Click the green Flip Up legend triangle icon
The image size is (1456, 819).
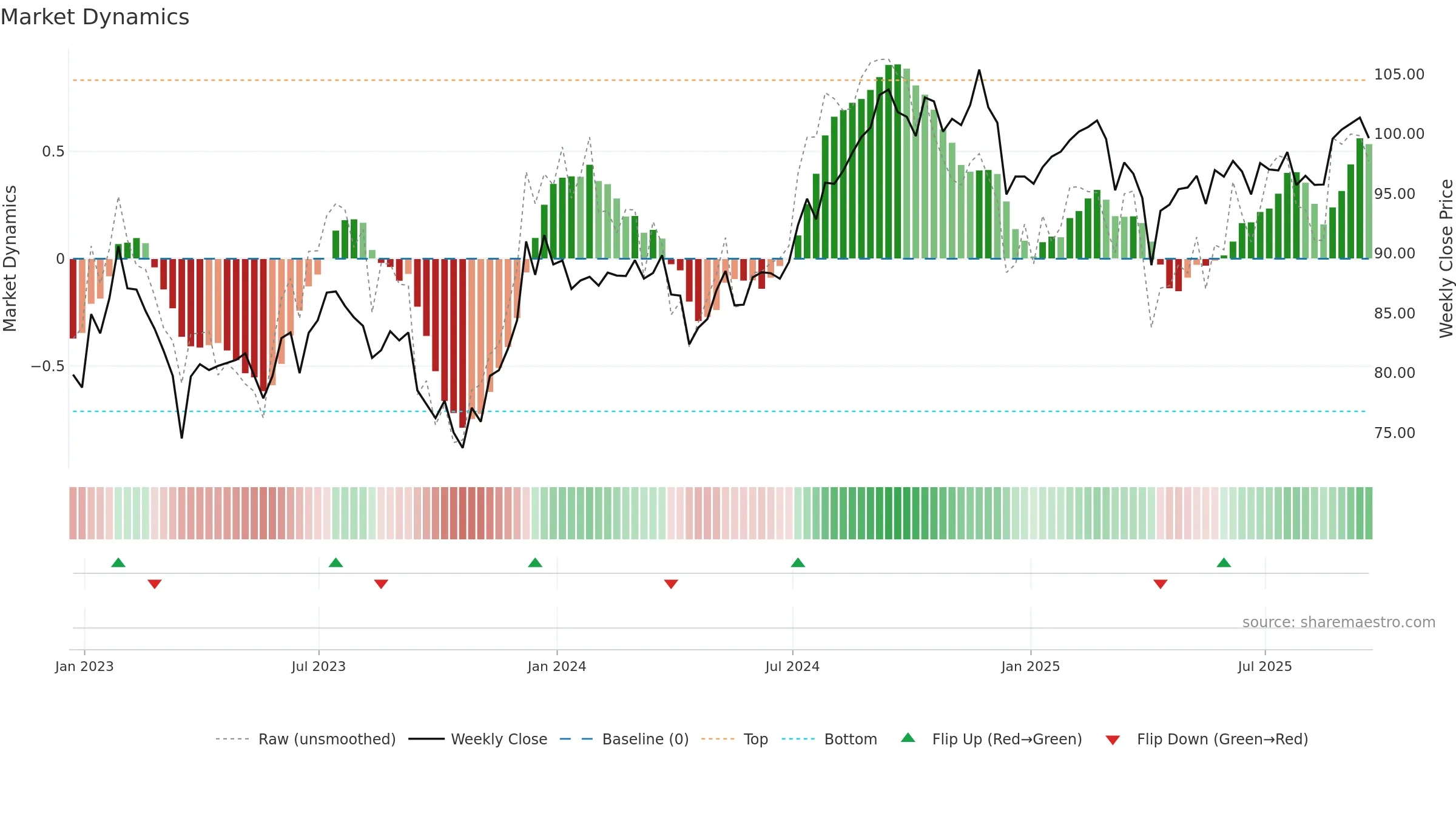pos(908,738)
